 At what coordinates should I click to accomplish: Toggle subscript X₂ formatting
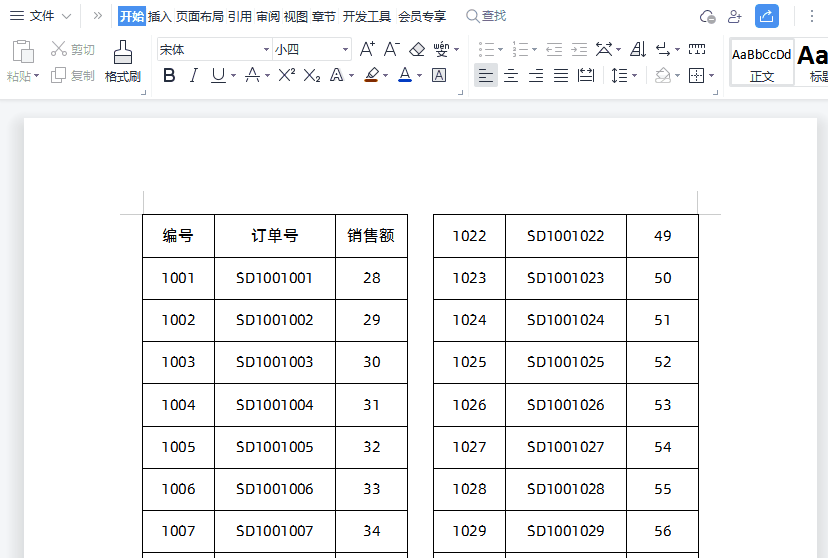(x=312, y=75)
